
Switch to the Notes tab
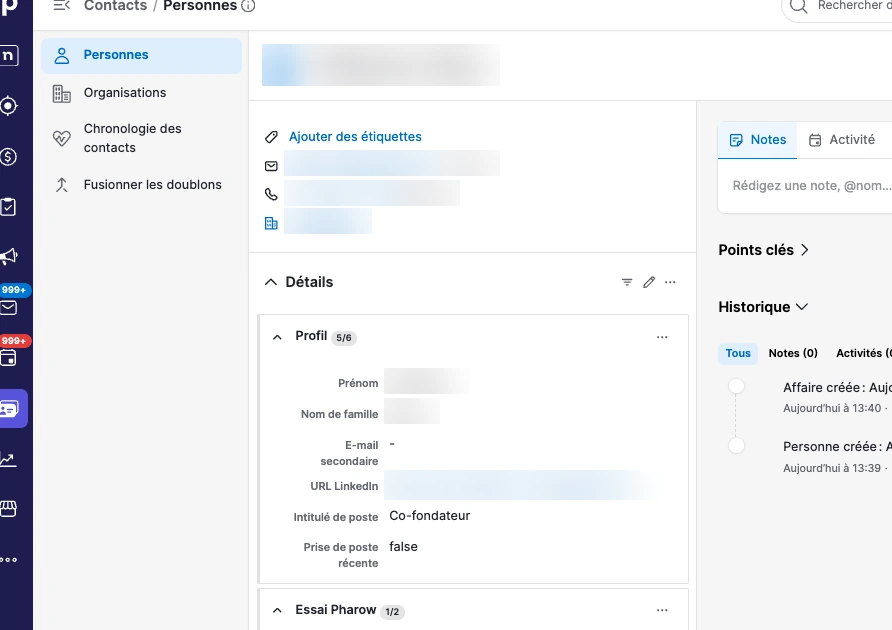tap(757, 140)
